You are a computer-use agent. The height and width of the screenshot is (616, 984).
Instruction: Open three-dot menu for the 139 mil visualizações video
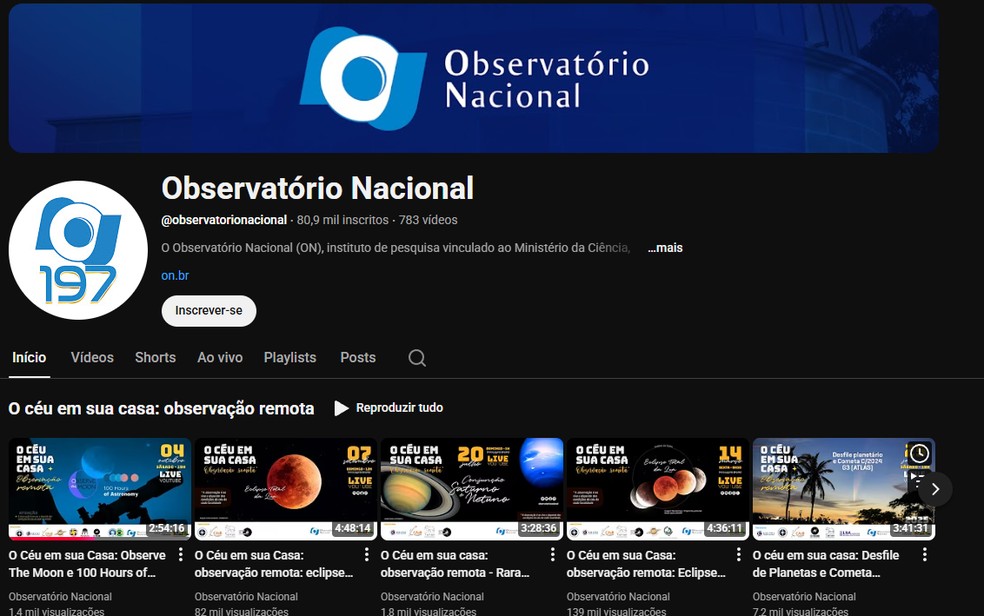[x=739, y=555]
